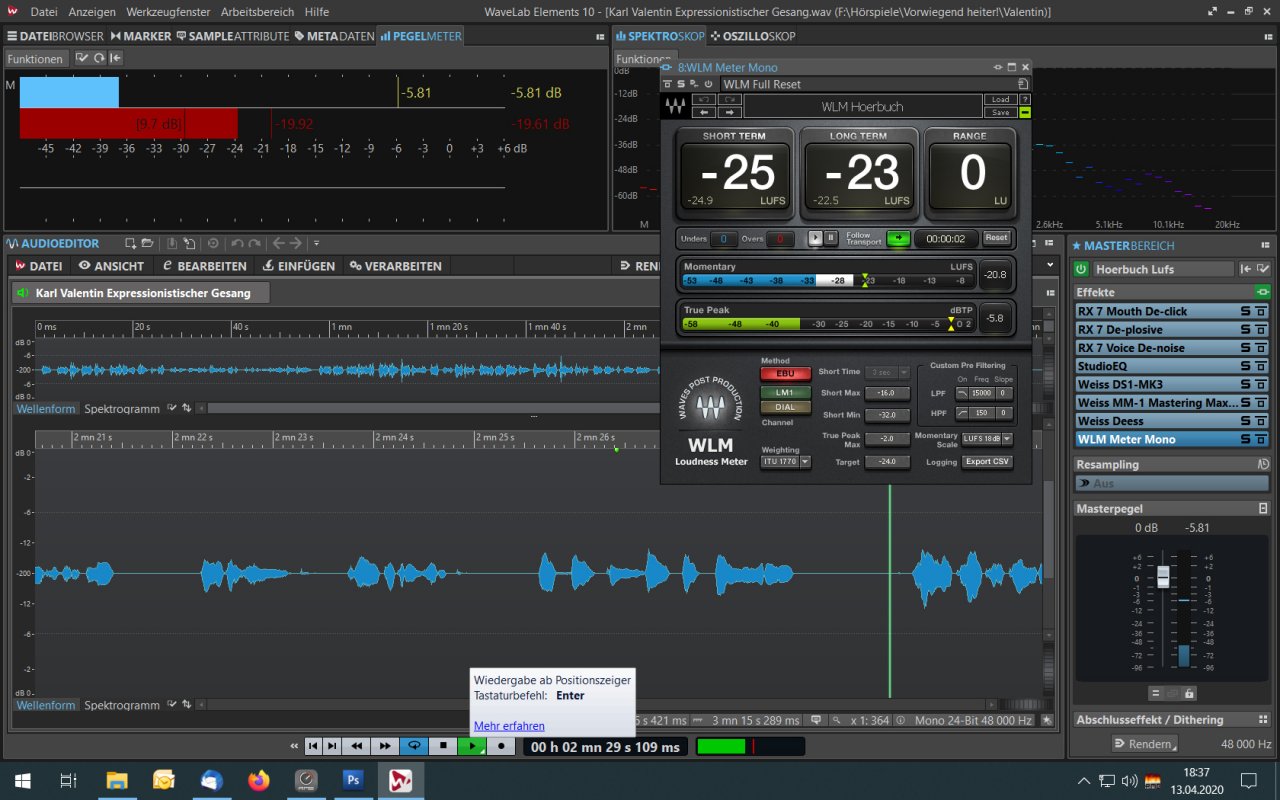The height and width of the screenshot is (800, 1280).
Task: Open Funktionen dropdown in Pegelmeter panel
Action: tap(35, 59)
